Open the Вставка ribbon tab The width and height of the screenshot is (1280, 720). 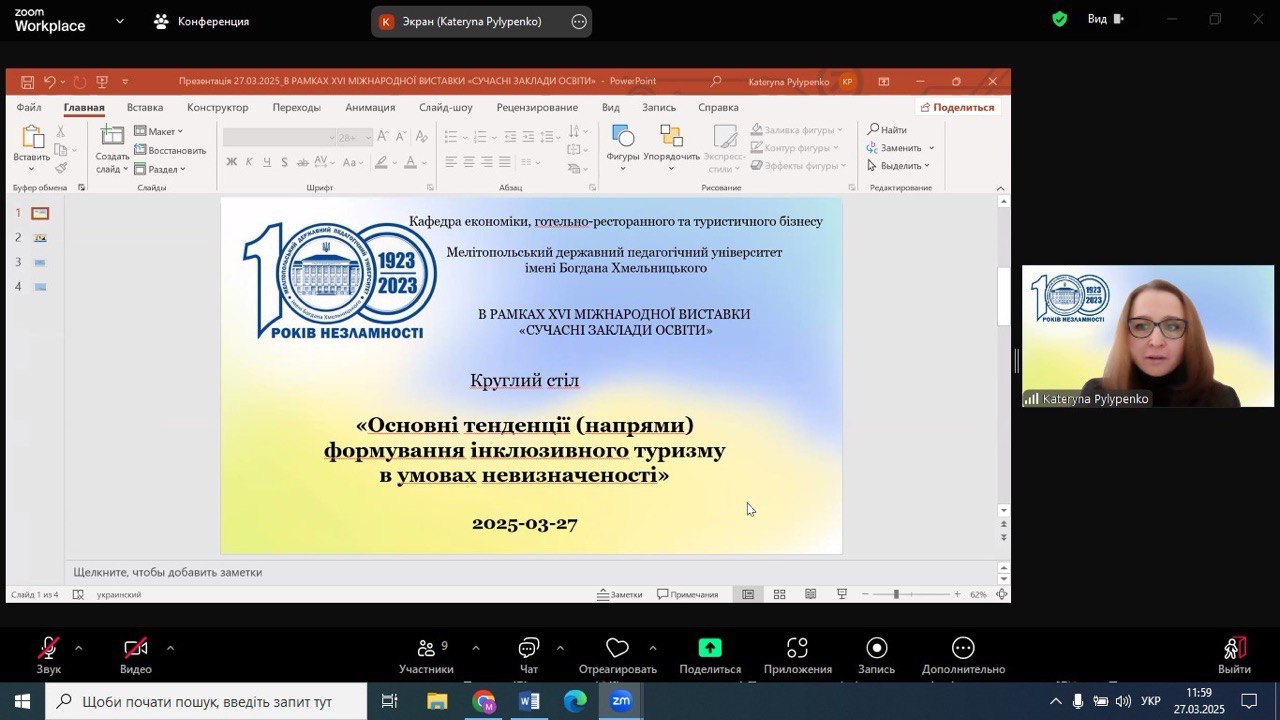[145, 107]
